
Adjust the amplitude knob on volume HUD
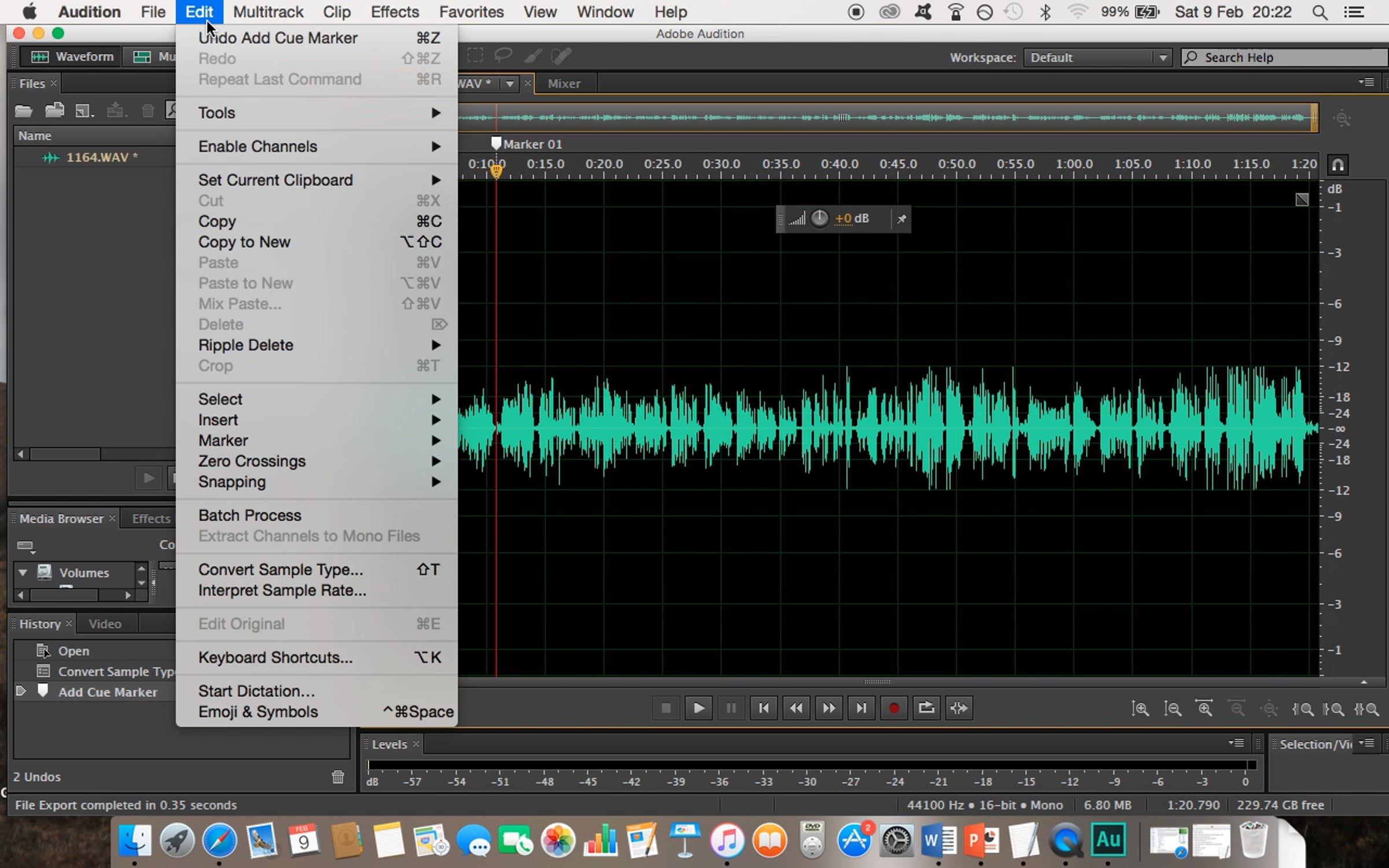[820, 219]
